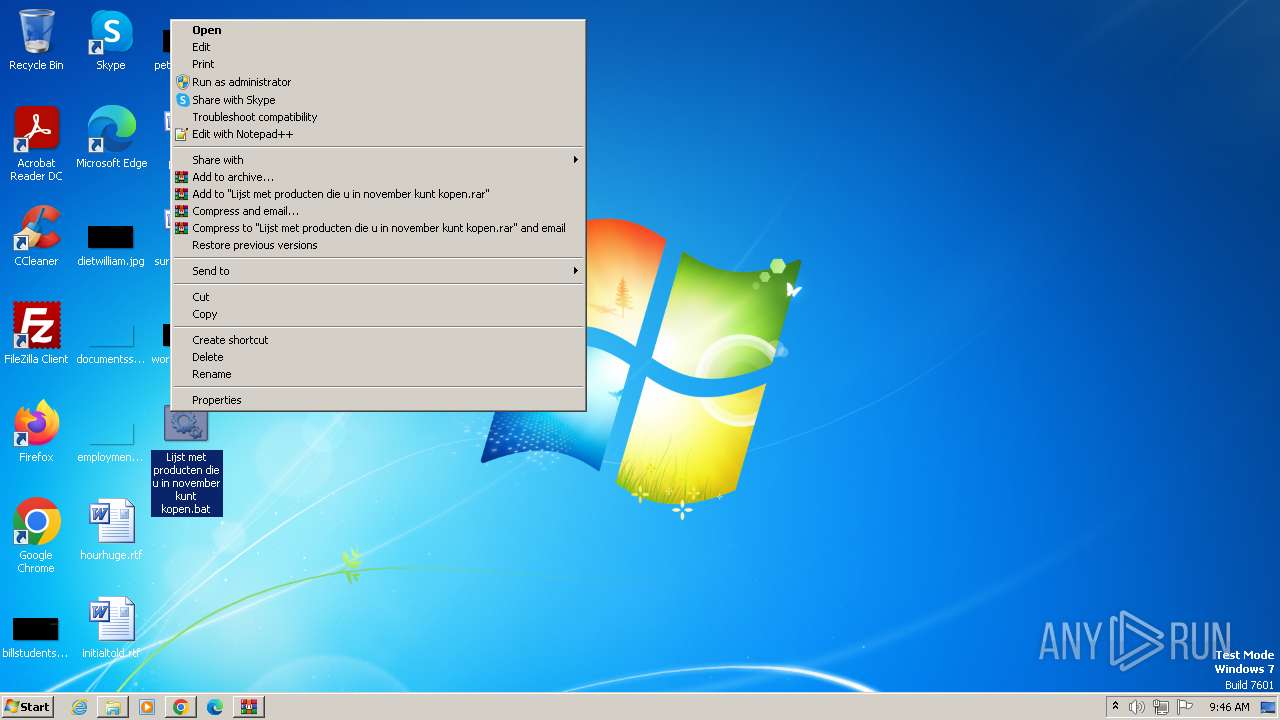Click the WinRAR taskbar icon
Screen dimensions: 1280x720
249,707
